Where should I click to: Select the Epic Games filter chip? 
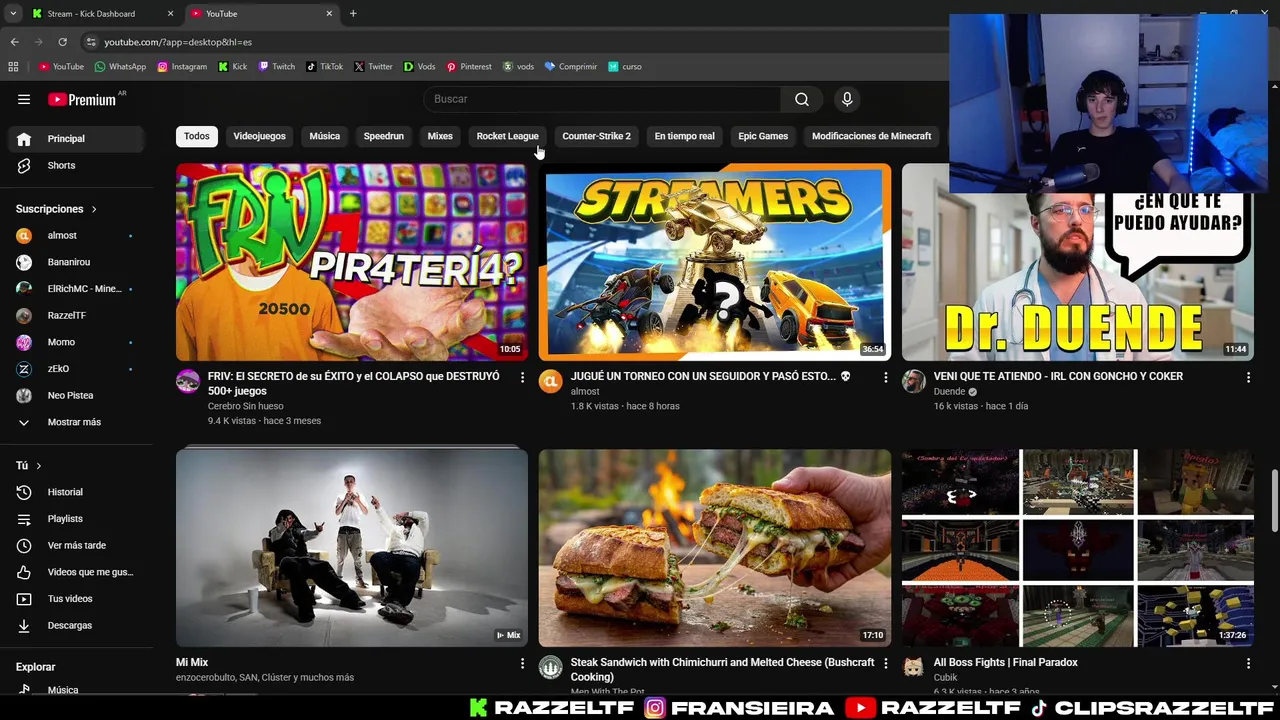point(763,136)
